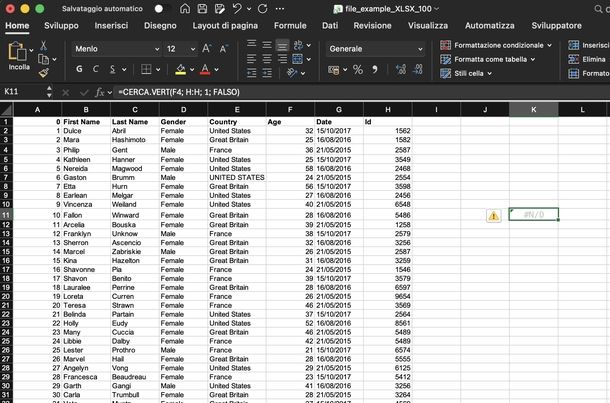Switch to the Sviluppo tab
This screenshot has height=403, width=610.
click(61, 26)
